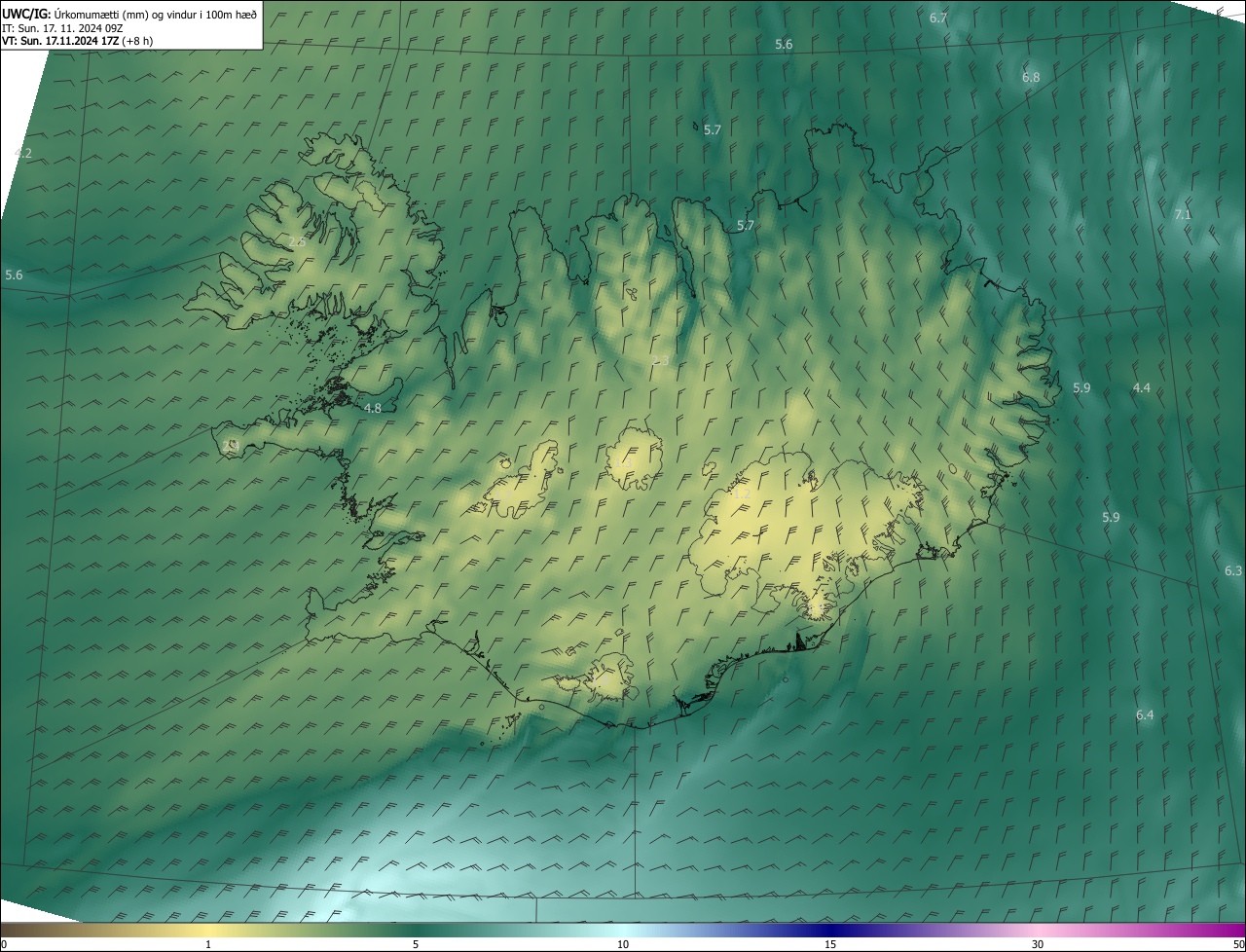The height and width of the screenshot is (952, 1246).
Task: Click the 4.4 value label on the map
Action: (x=1142, y=387)
